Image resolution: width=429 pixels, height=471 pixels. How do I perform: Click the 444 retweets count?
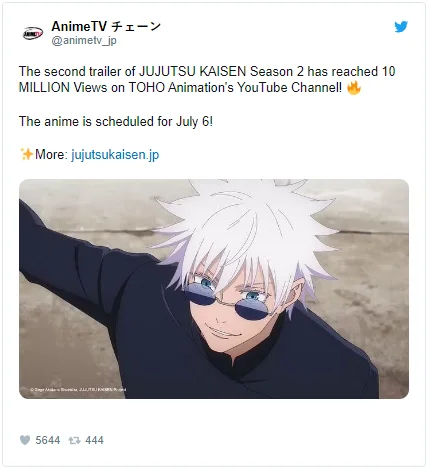(x=94, y=440)
